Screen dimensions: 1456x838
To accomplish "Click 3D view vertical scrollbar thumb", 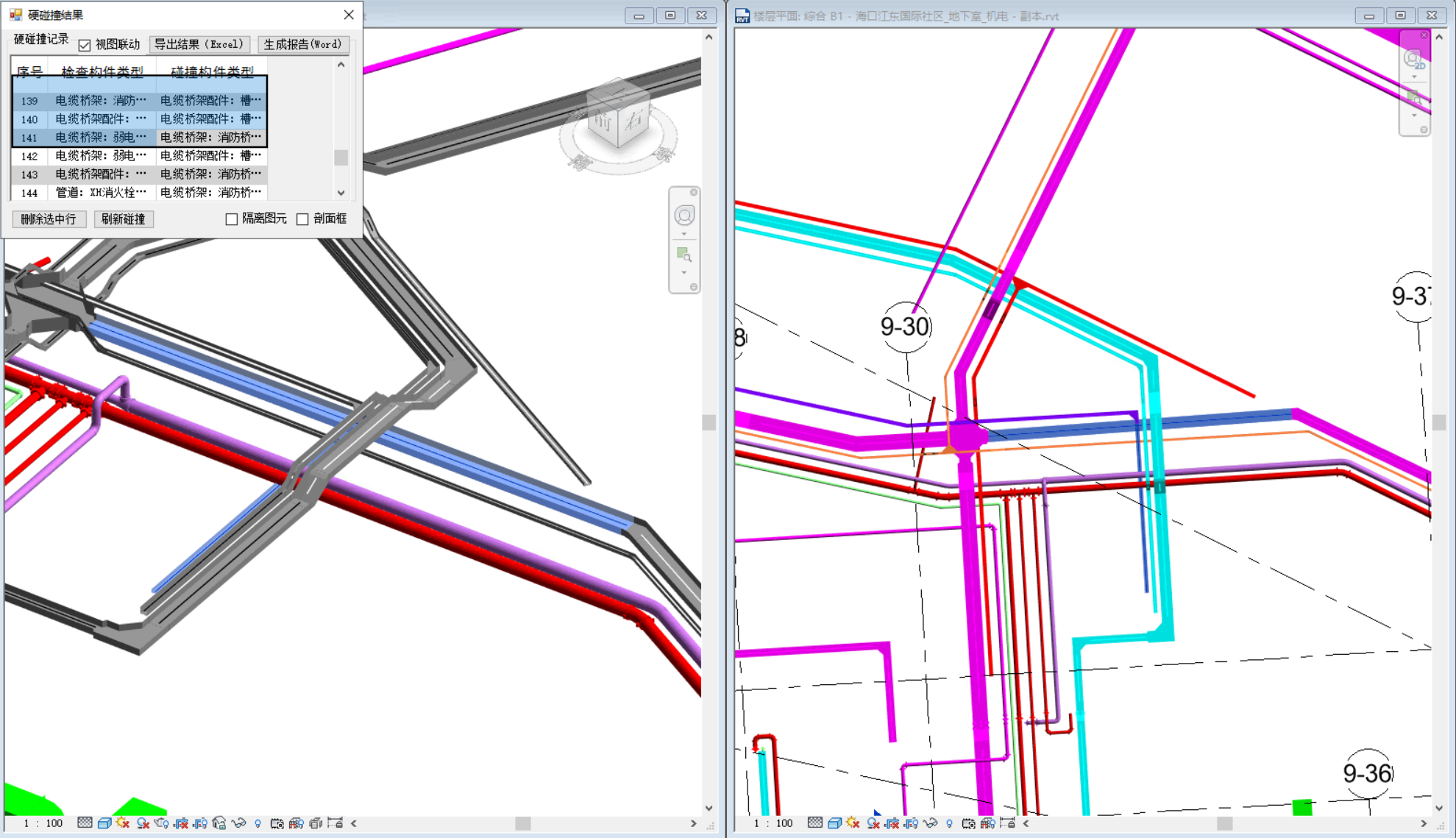I will click(709, 422).
